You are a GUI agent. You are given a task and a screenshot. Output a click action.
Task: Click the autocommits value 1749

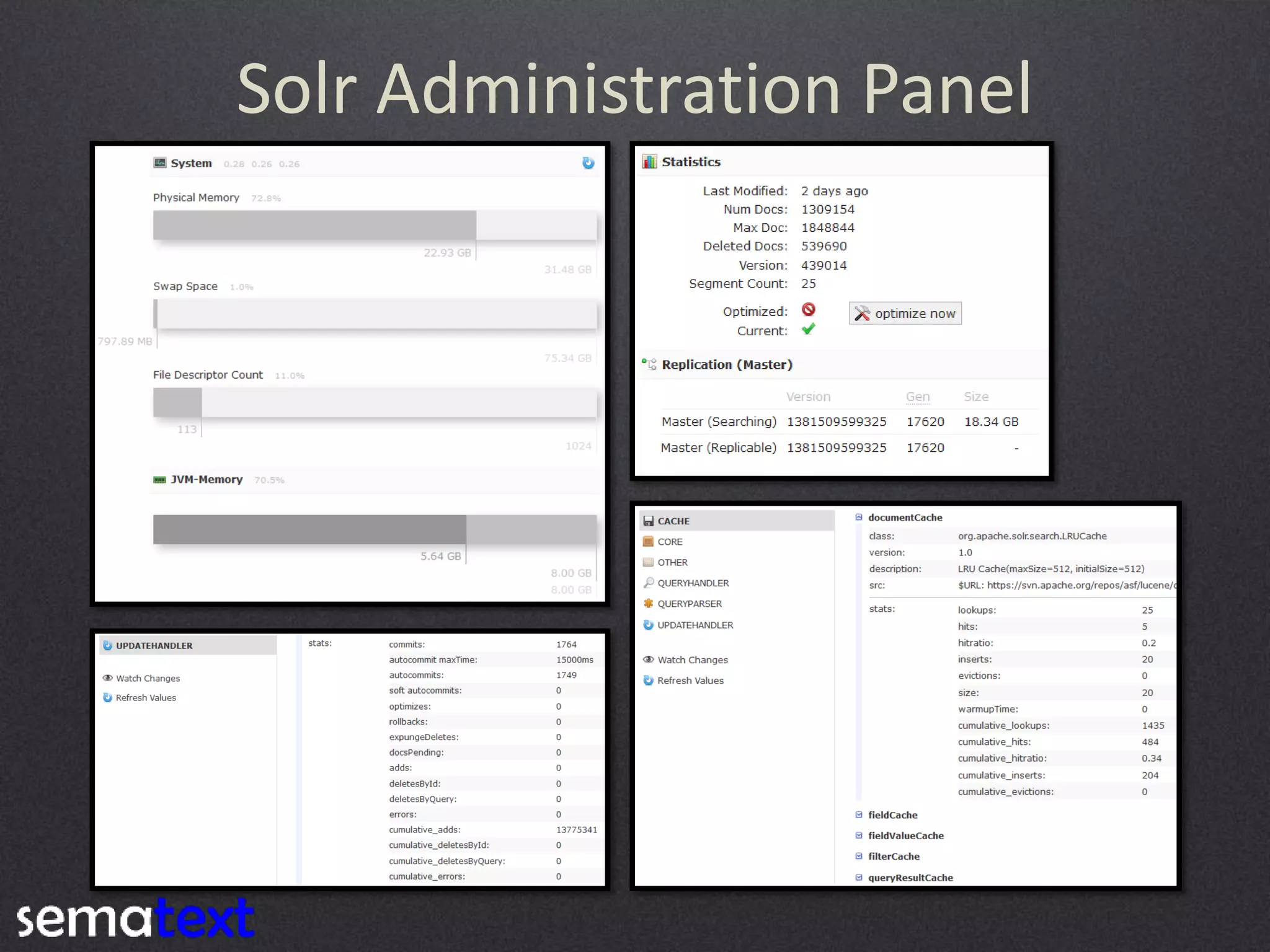click(x=566, y=675)
